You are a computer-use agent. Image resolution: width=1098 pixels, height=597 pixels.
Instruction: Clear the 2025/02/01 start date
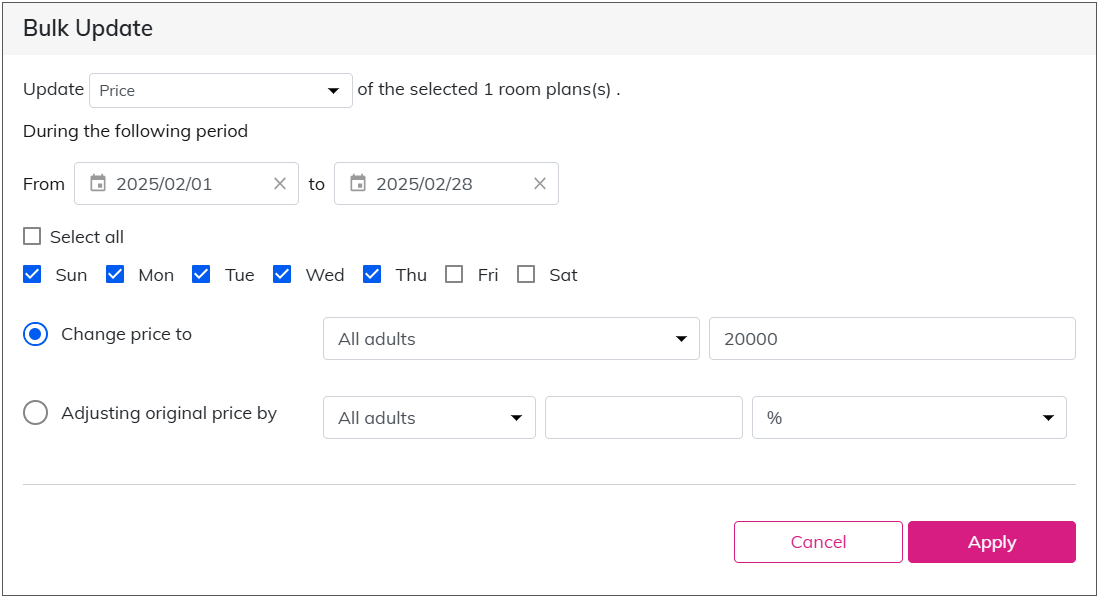(279, 183)
